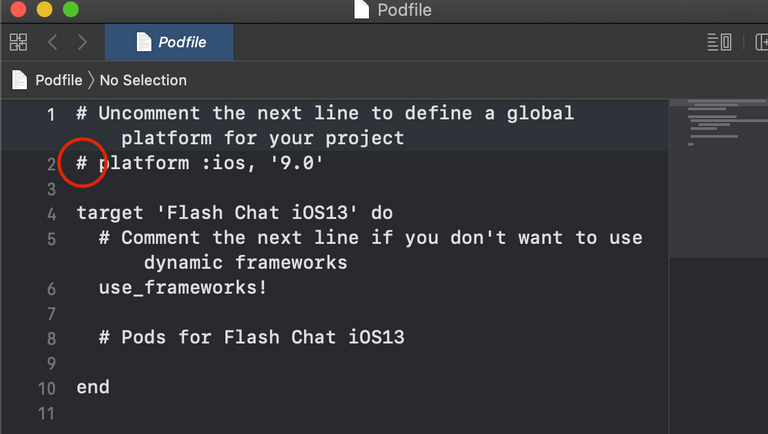Viewport: 768px width, 434px height.
Task: Open the related items grid menu
Action: coord(19,42)
